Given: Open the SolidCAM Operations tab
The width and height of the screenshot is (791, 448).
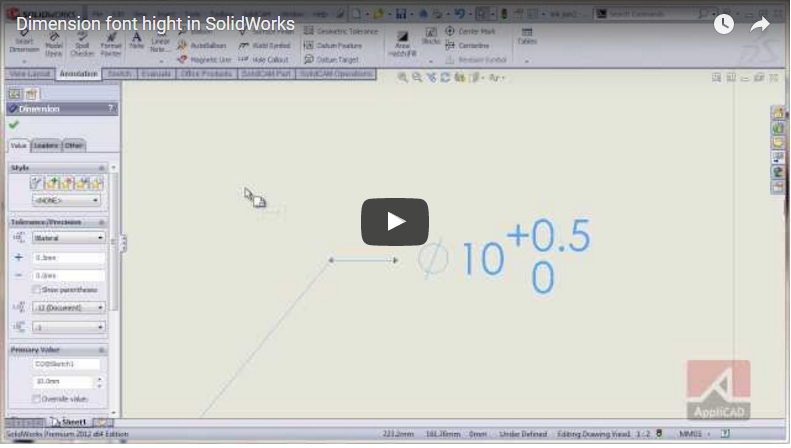Looking at the screenshot, I should pos(335,74).
